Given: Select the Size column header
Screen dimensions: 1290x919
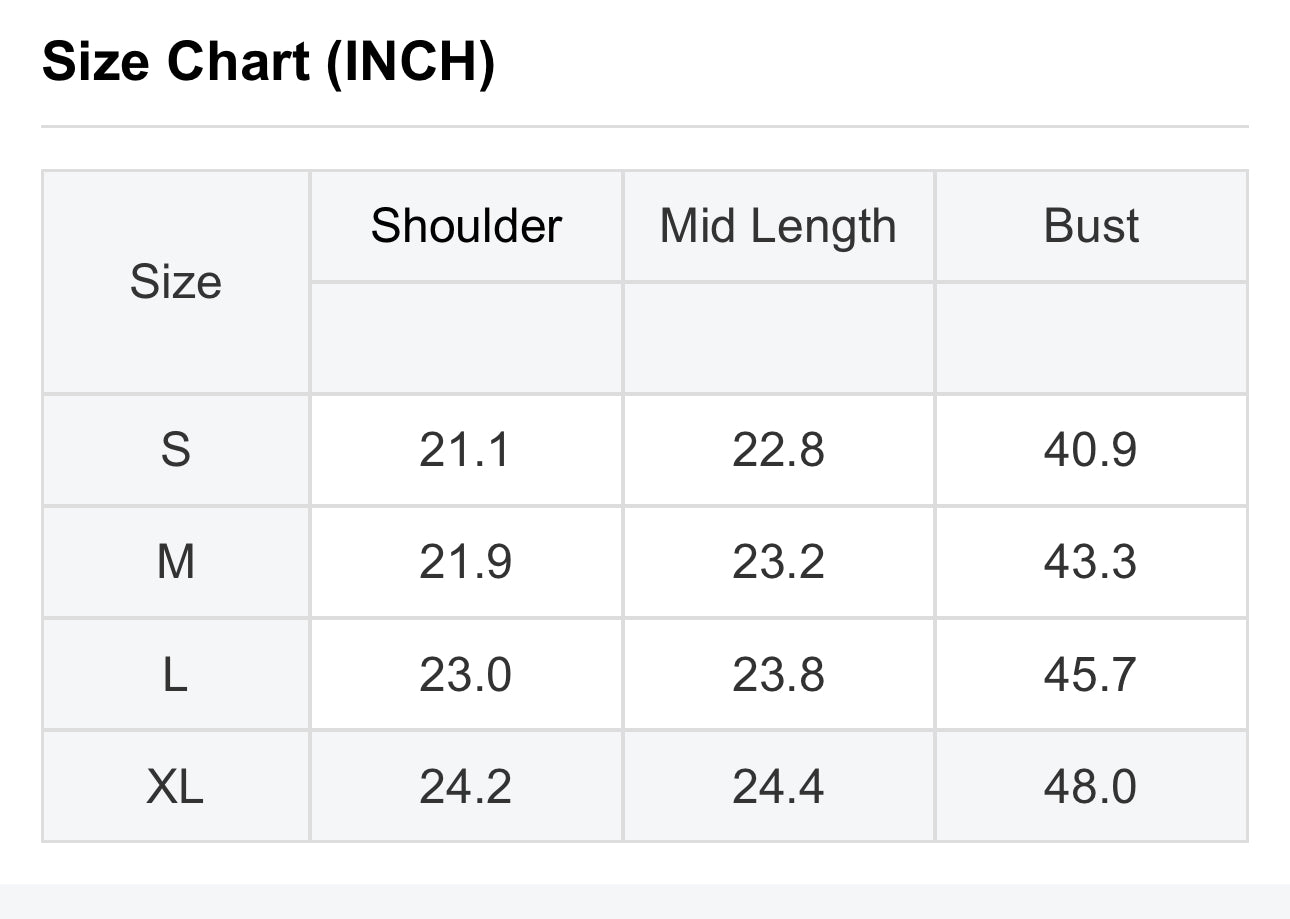Looking at the screenshot, I should [x=175, y=282].
